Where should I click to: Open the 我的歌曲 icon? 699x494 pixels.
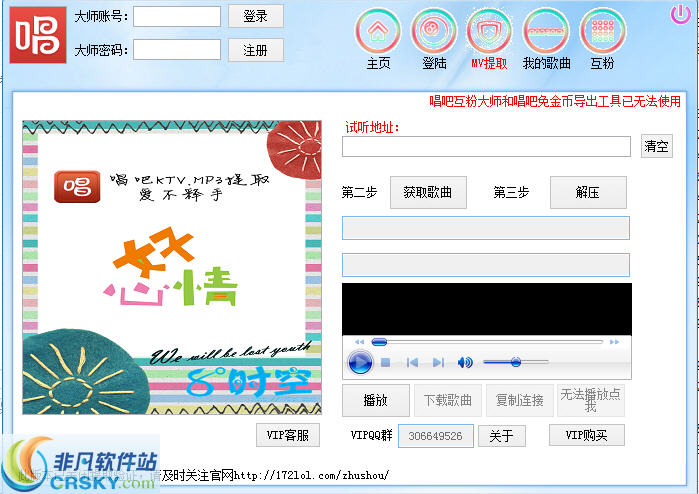point(546,32)
